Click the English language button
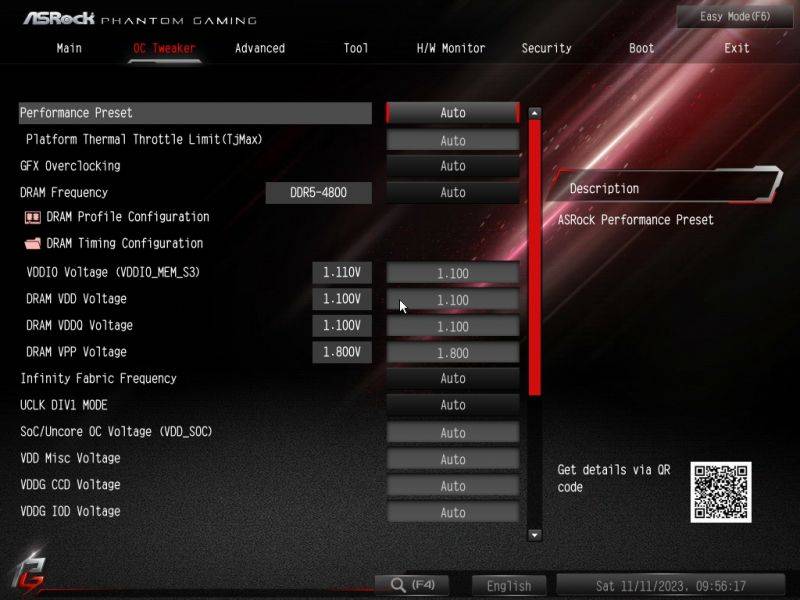Viewport: 800px width, 600px height. pyautogui.click(x=509, y=586)
